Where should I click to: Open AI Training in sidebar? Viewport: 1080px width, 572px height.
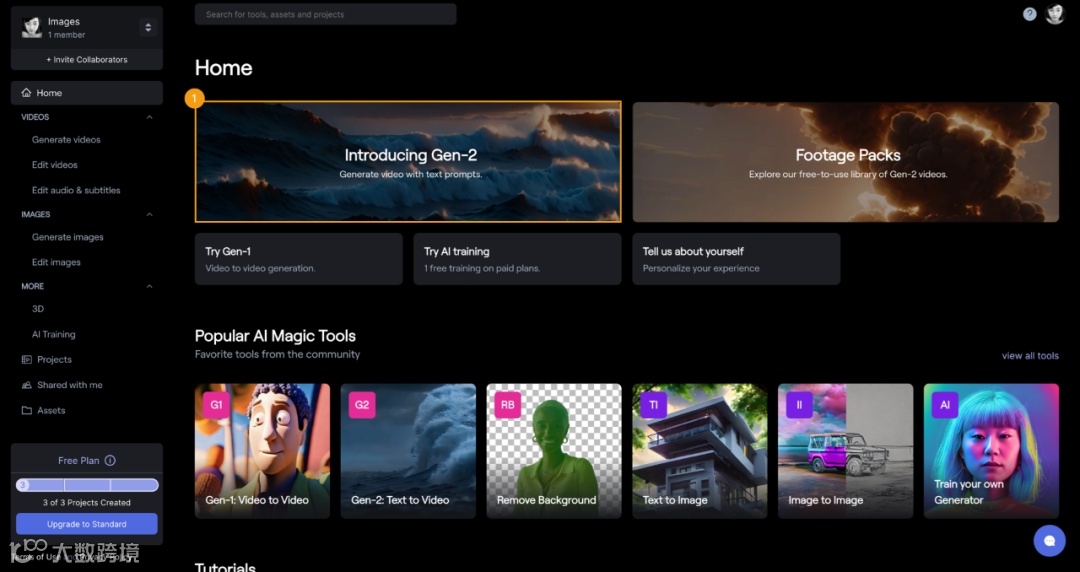click(54, 335)
